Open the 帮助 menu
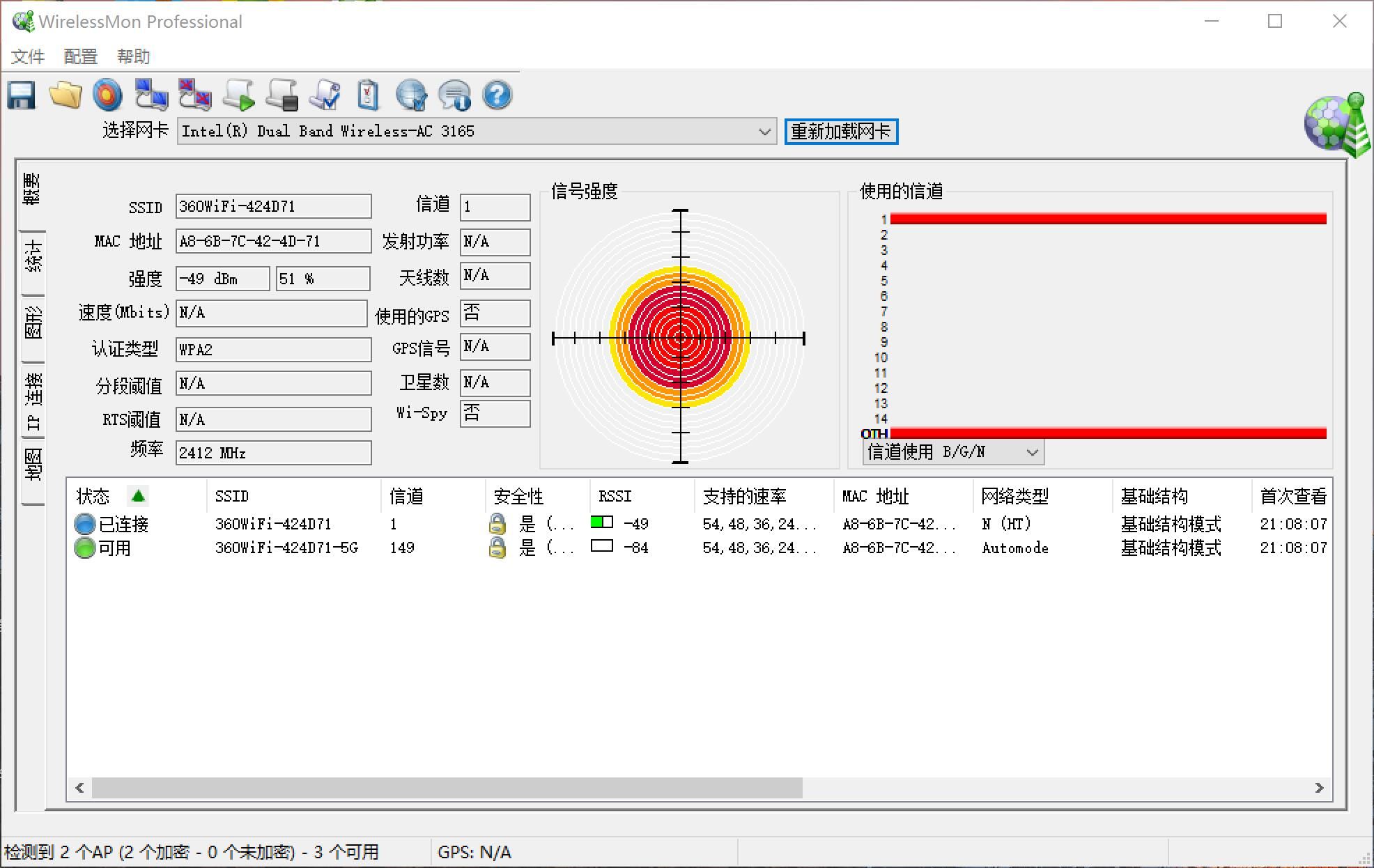This screenshot has height=868, width=1374. (x=134, y=56)
